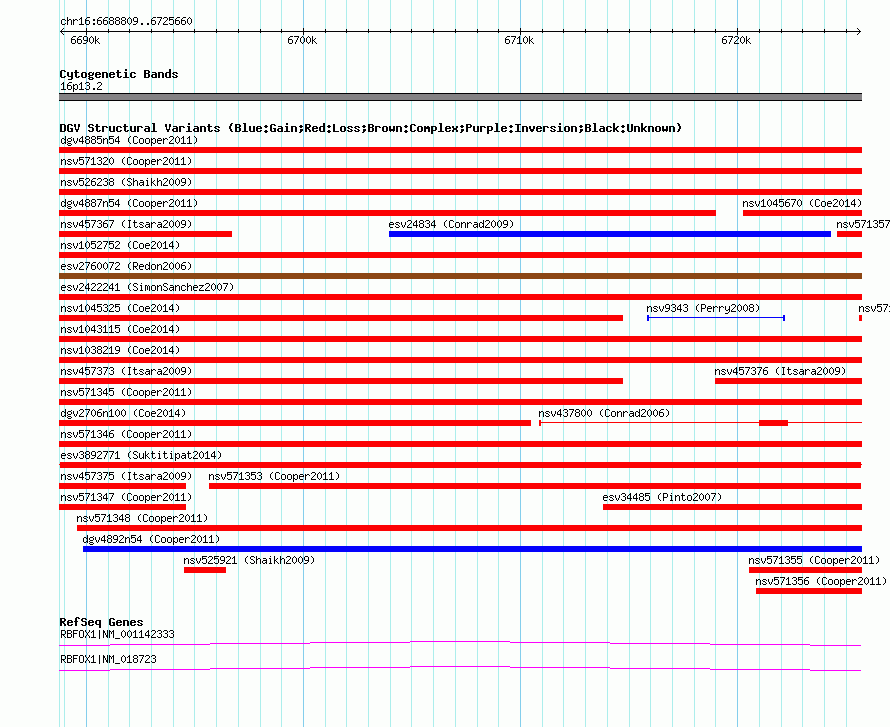
Task: Click the nsv571353 (Cooper2011) label
Action: [x=274, y=477]
